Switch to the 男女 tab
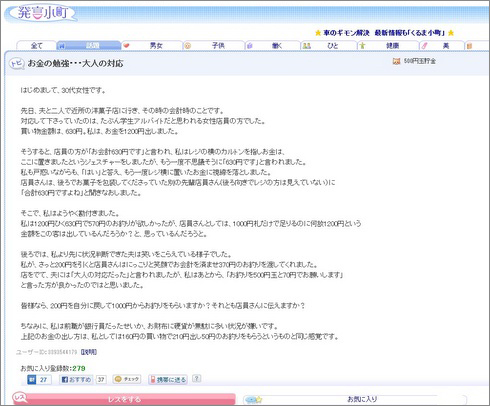The height and width of the screenshot is (406, 490). coord(156,45)
